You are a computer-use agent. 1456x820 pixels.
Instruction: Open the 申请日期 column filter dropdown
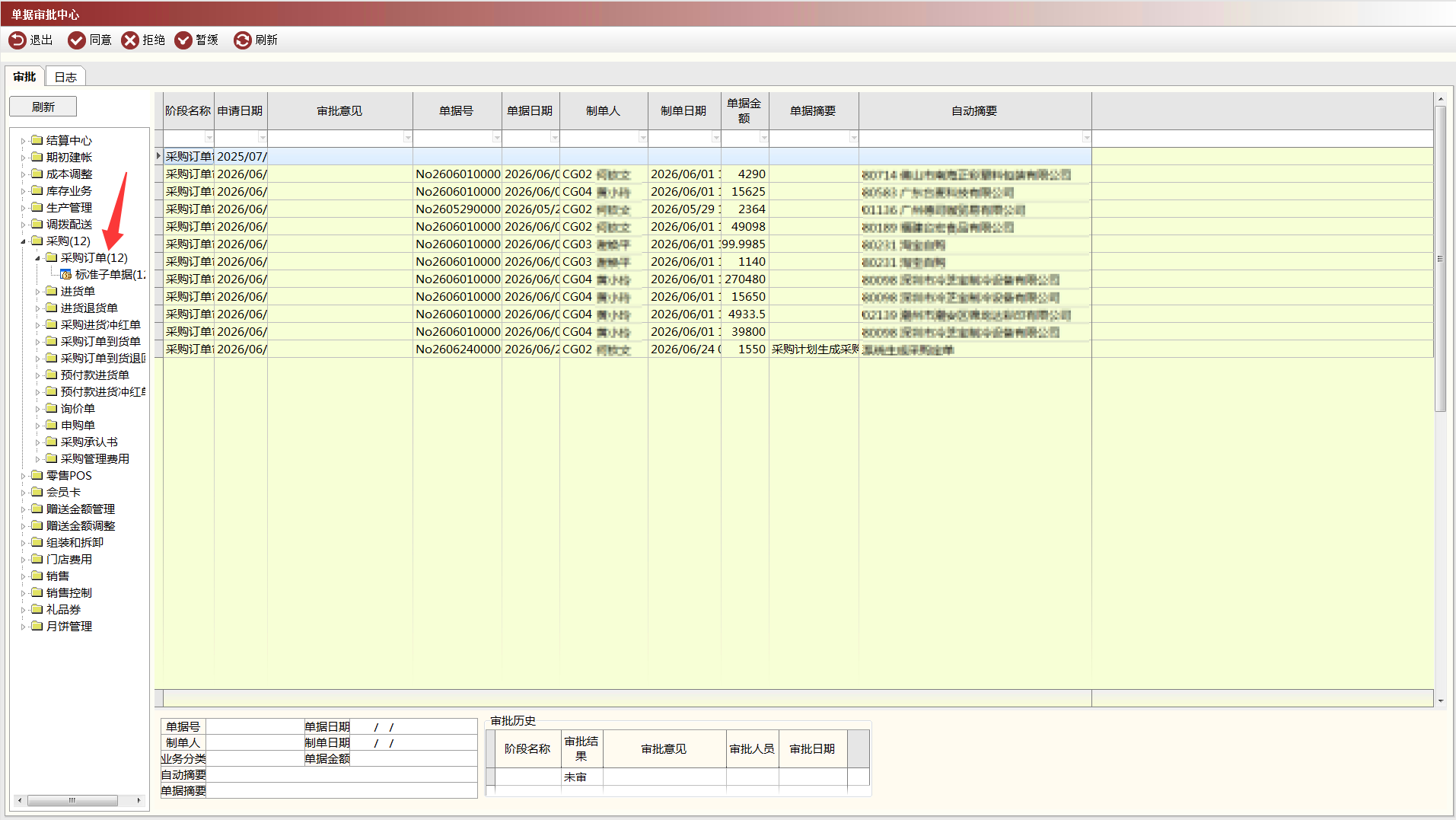tap(263, 138)
